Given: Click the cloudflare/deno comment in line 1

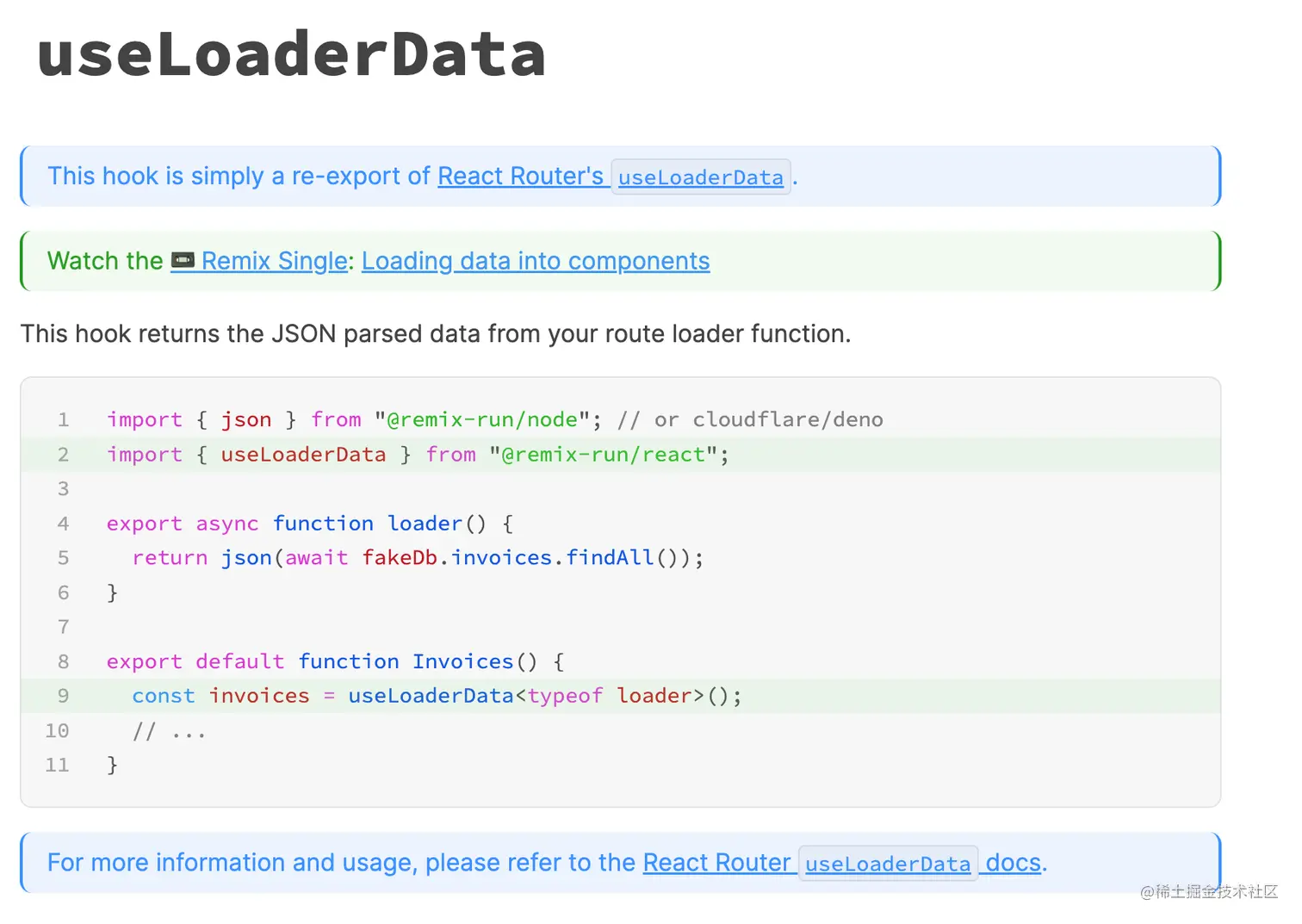Looking at the screenshot, I should [x=750, y=419].
